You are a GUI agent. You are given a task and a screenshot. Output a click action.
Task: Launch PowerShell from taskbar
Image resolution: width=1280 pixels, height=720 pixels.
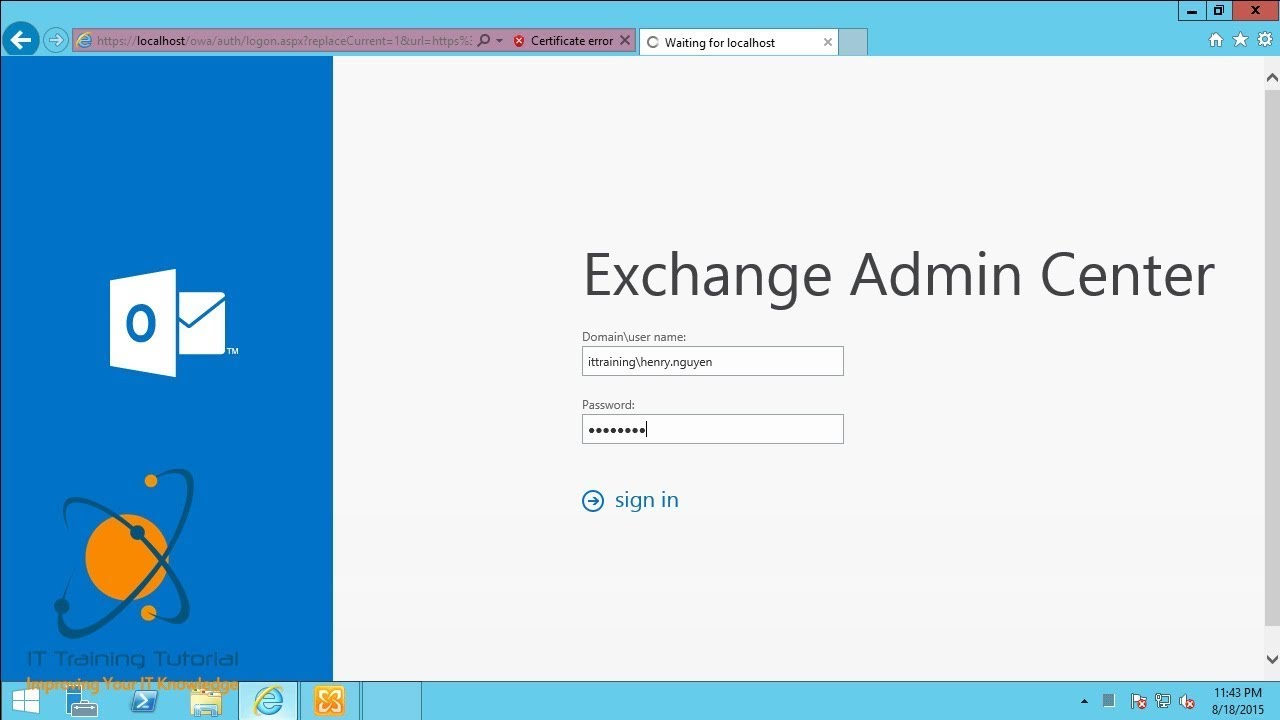tap(144, 701)
